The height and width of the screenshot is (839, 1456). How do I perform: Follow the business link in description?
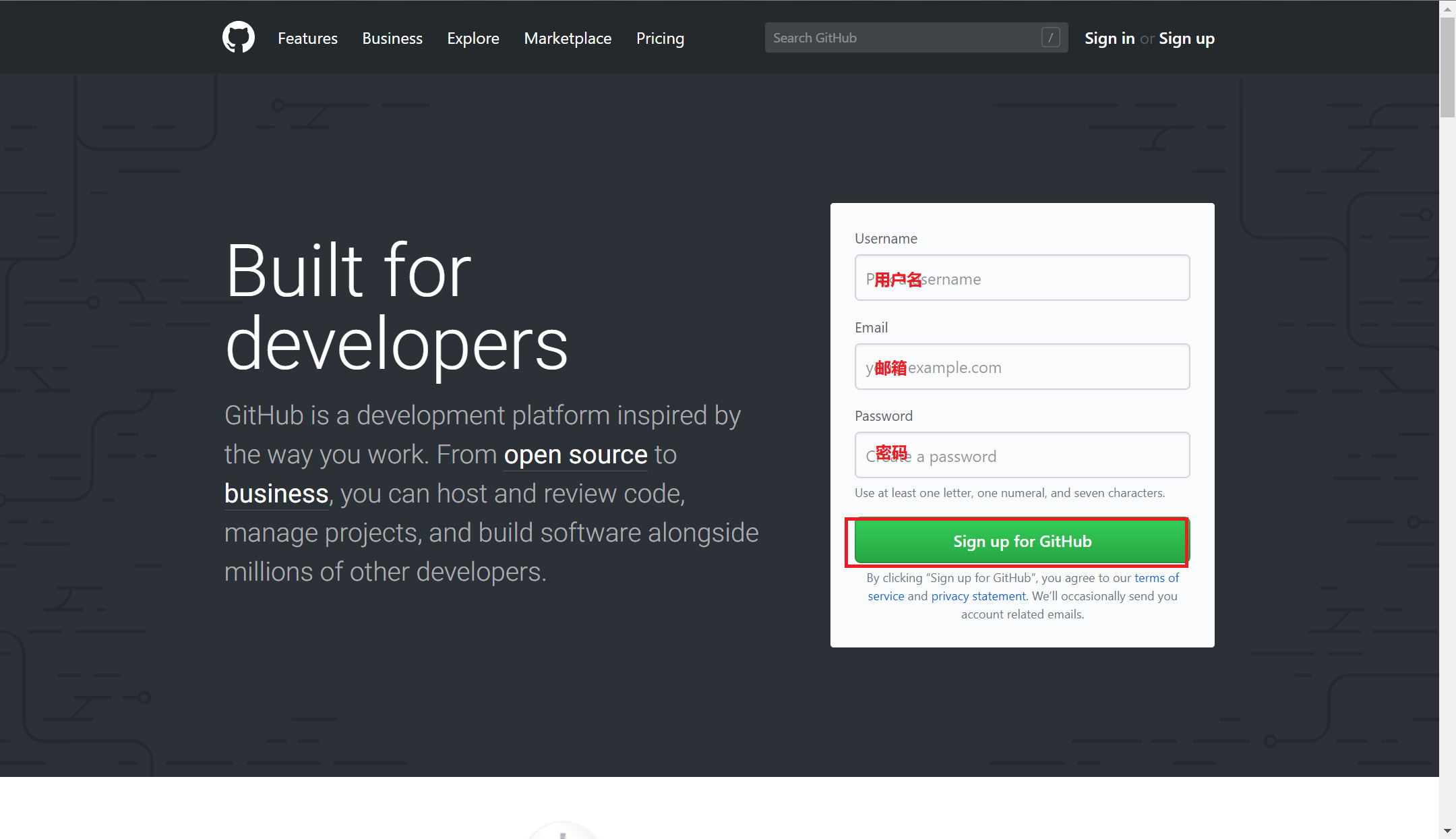point(276,494)
